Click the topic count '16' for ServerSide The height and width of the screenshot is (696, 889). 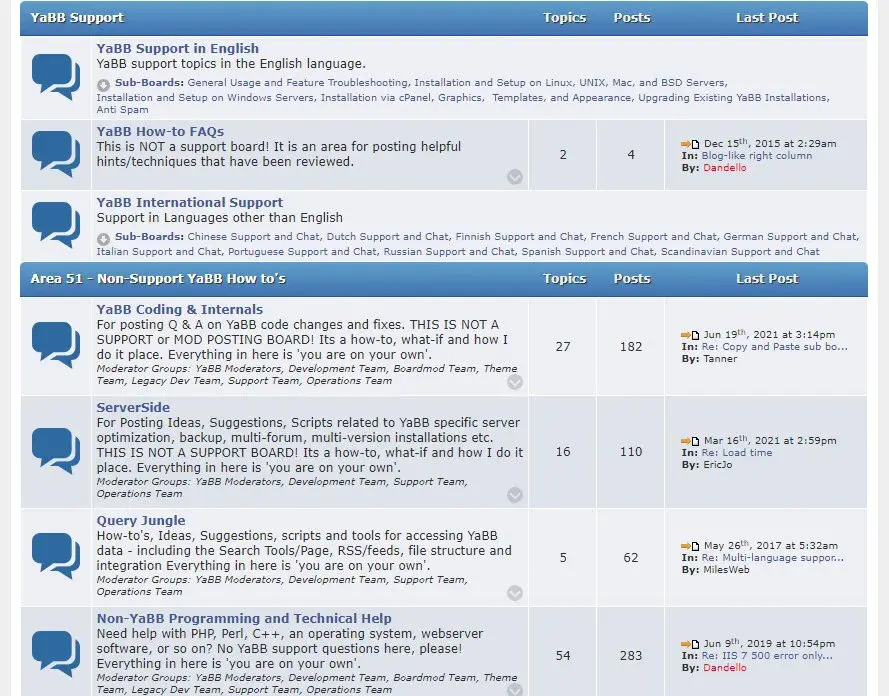pyautogui.click(x=563, y=452)
